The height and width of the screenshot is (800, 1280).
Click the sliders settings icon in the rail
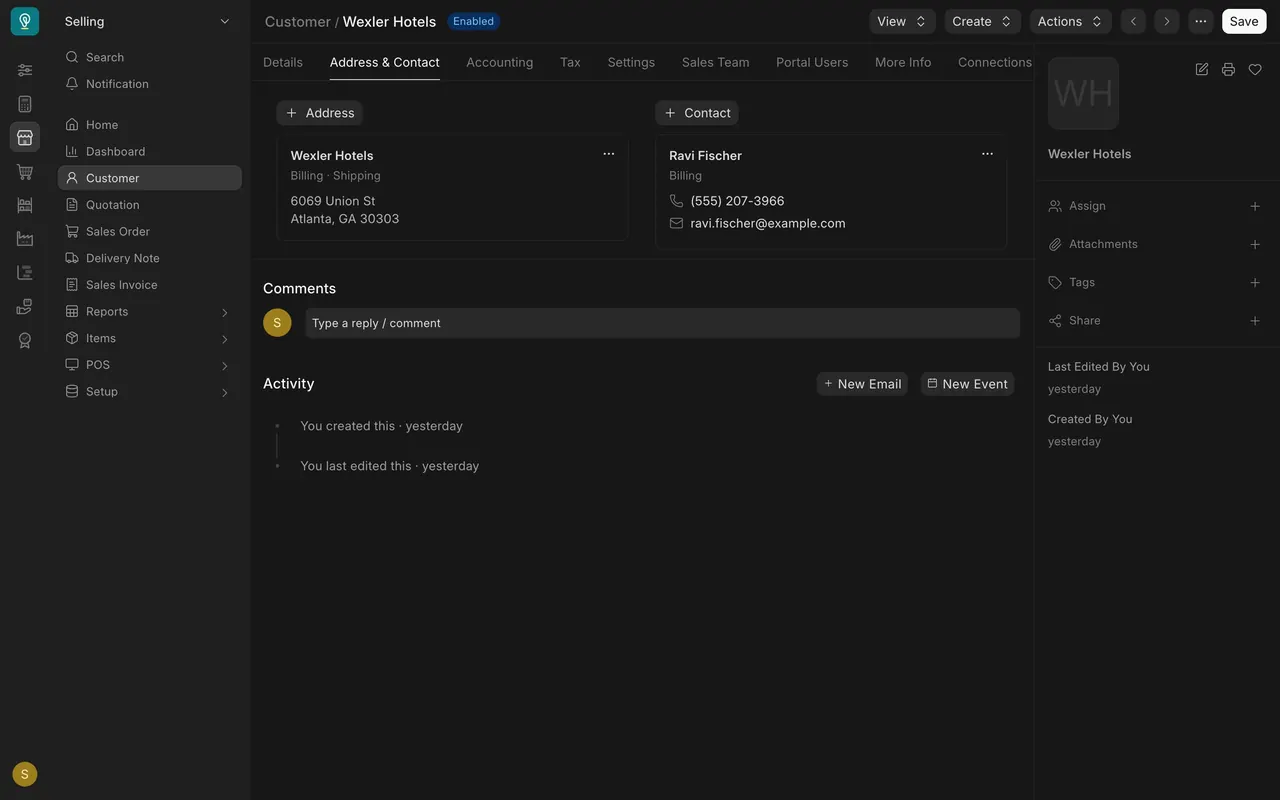click(25, 70)
